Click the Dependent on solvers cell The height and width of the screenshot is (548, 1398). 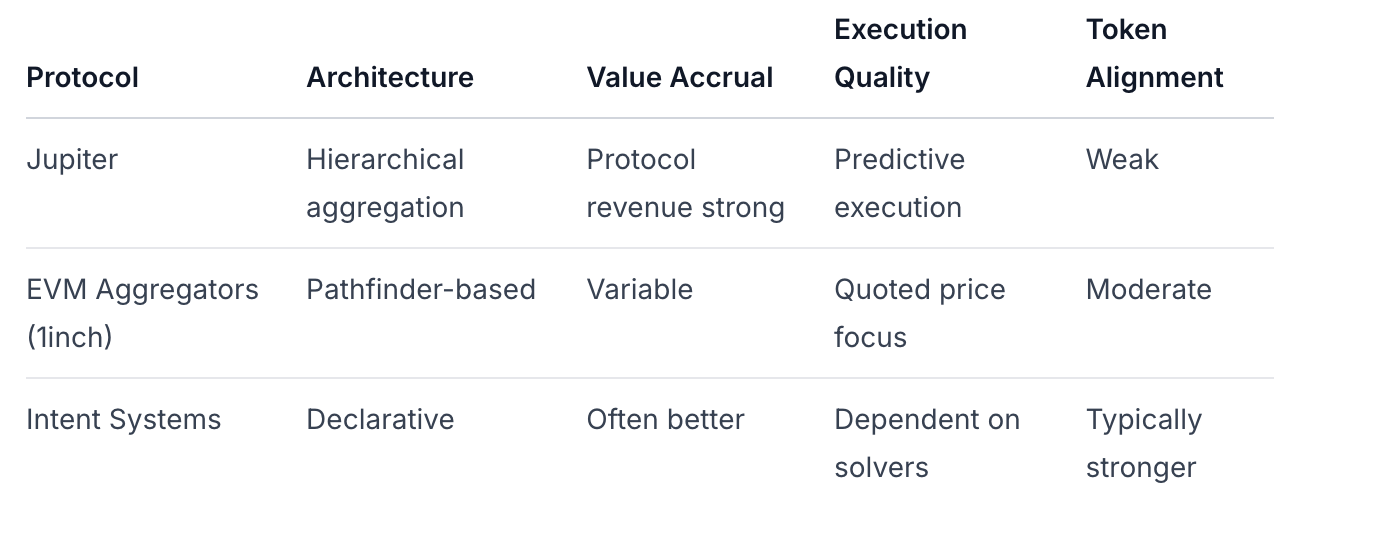(x=926, y=443)
